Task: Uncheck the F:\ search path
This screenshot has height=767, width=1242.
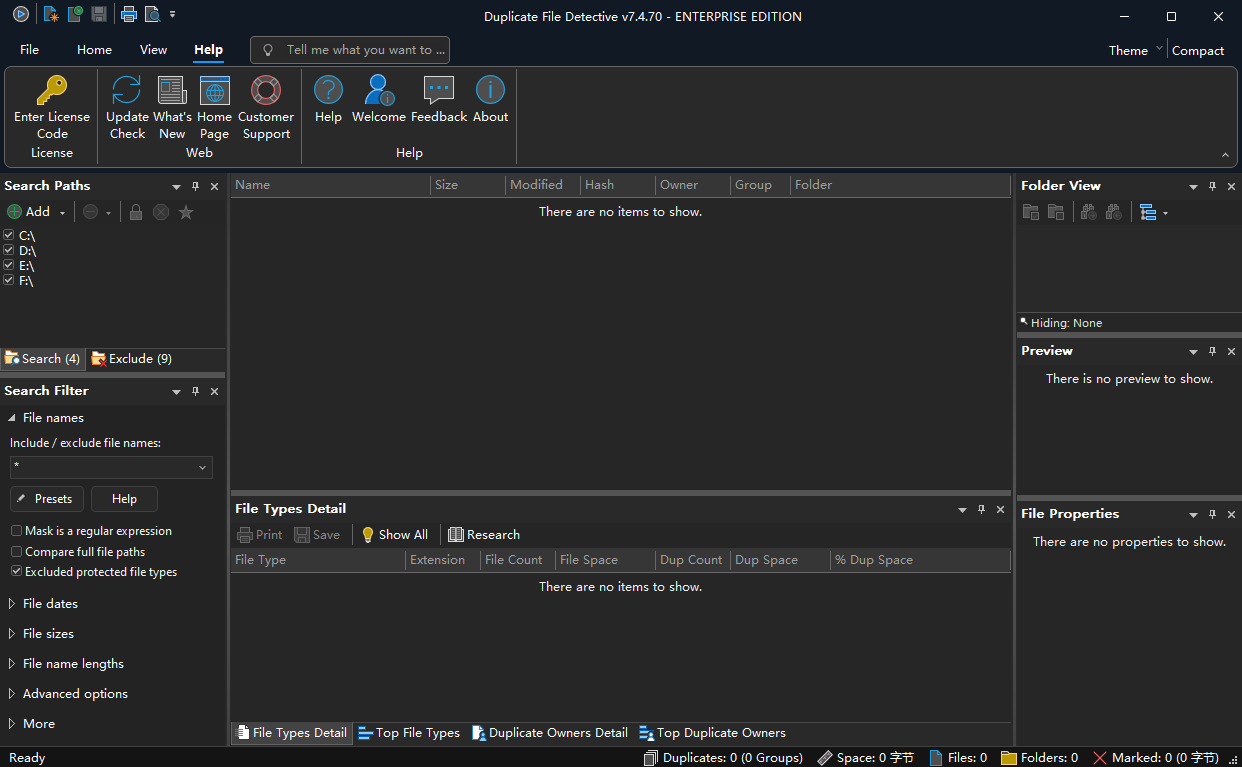Action: pyautogui.click(x=9, y=280)
